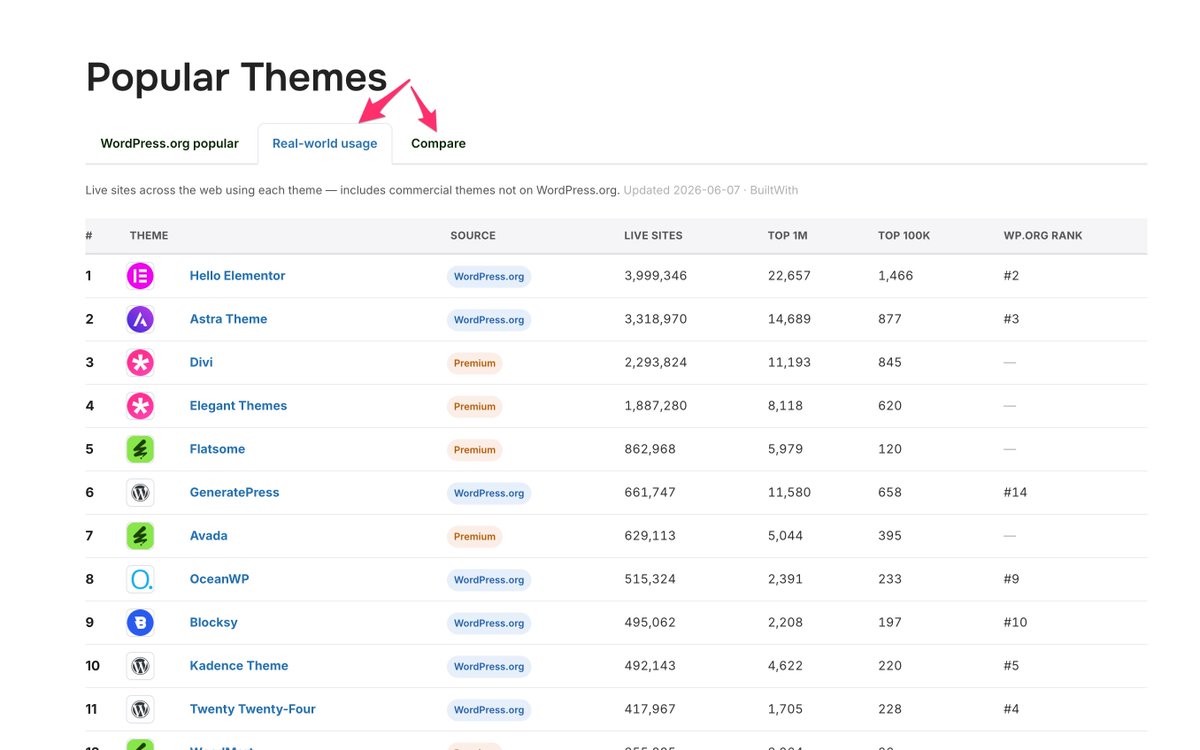Click WordPress.org badge in GeneratePress row
1200x750 pixels.
(489, 493)
